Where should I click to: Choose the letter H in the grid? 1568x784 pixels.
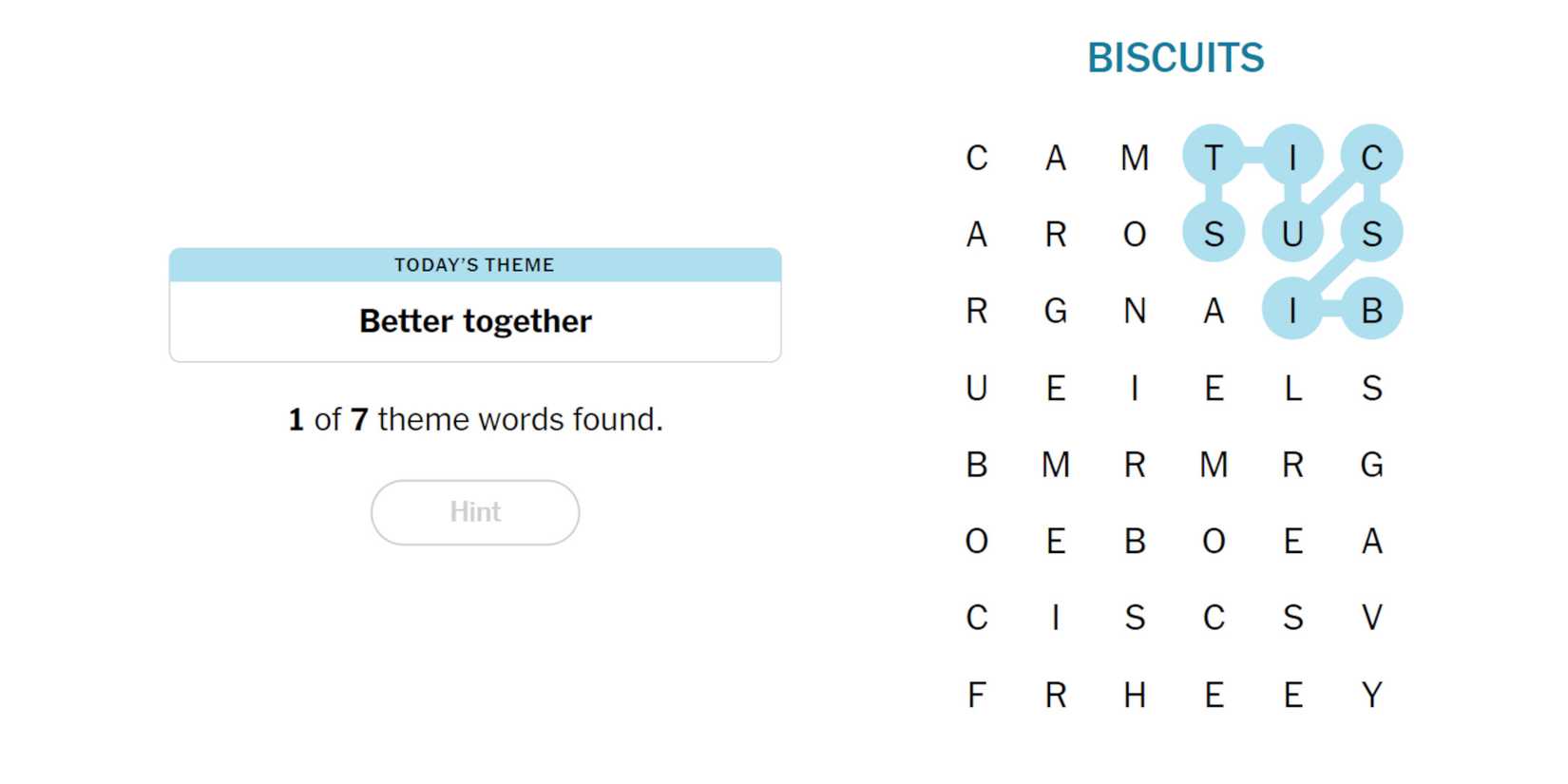tap(1134, 695)
